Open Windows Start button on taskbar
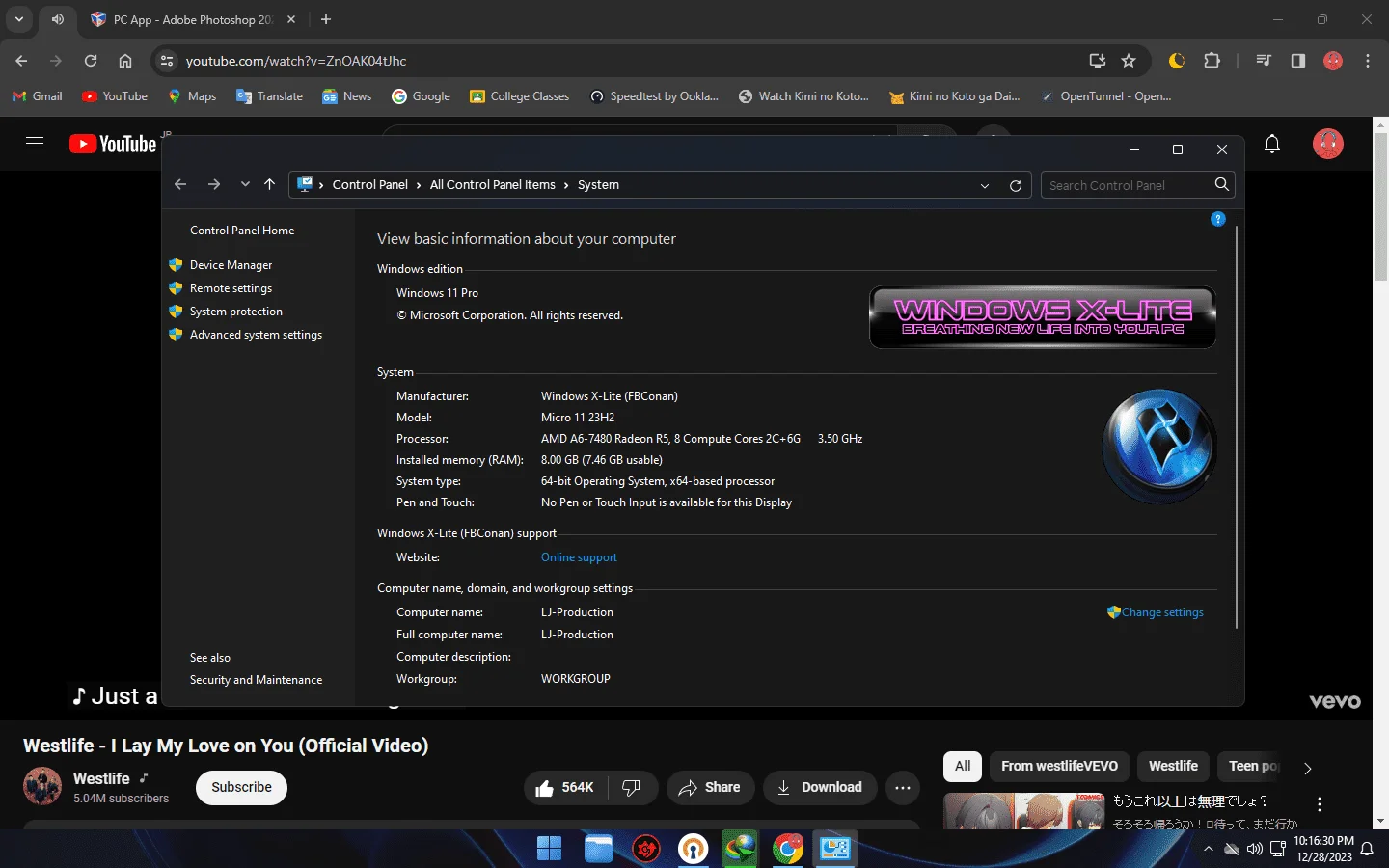The width and height of the screenshot is (1389, 868). pyautogui.click(x=549, y=849)
